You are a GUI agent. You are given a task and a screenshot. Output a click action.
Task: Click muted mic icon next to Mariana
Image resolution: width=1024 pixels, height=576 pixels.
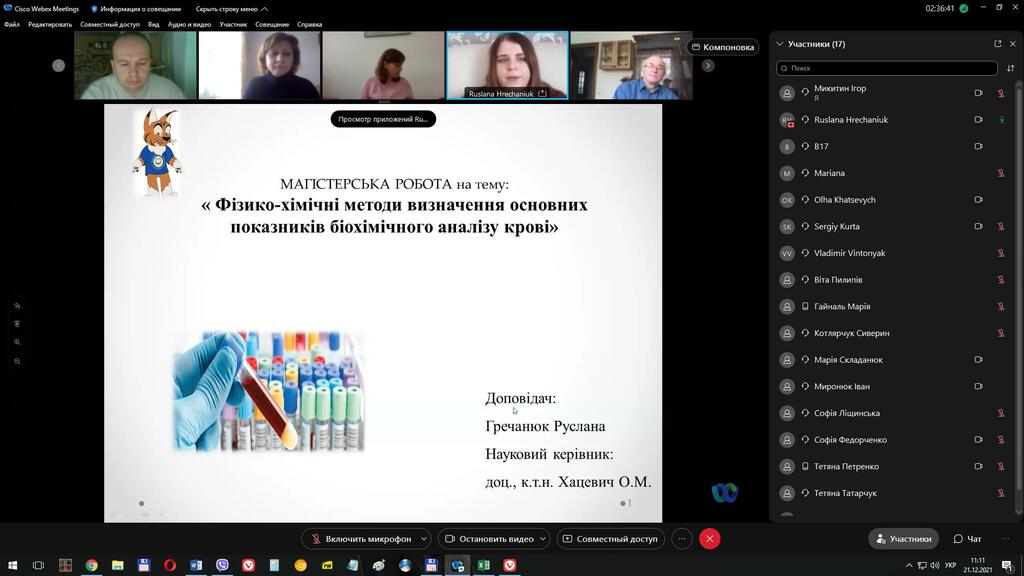pyautogui.click(x=1000, y=173)
